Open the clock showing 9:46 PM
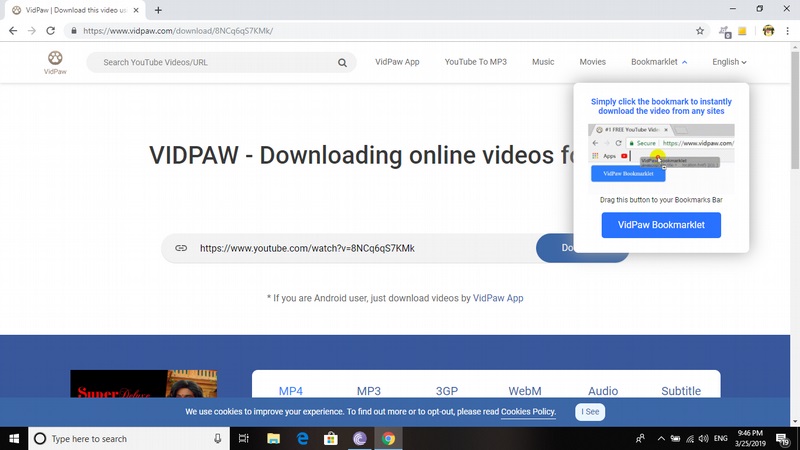Viewport: 800px width, 450px height. point(751,439)
